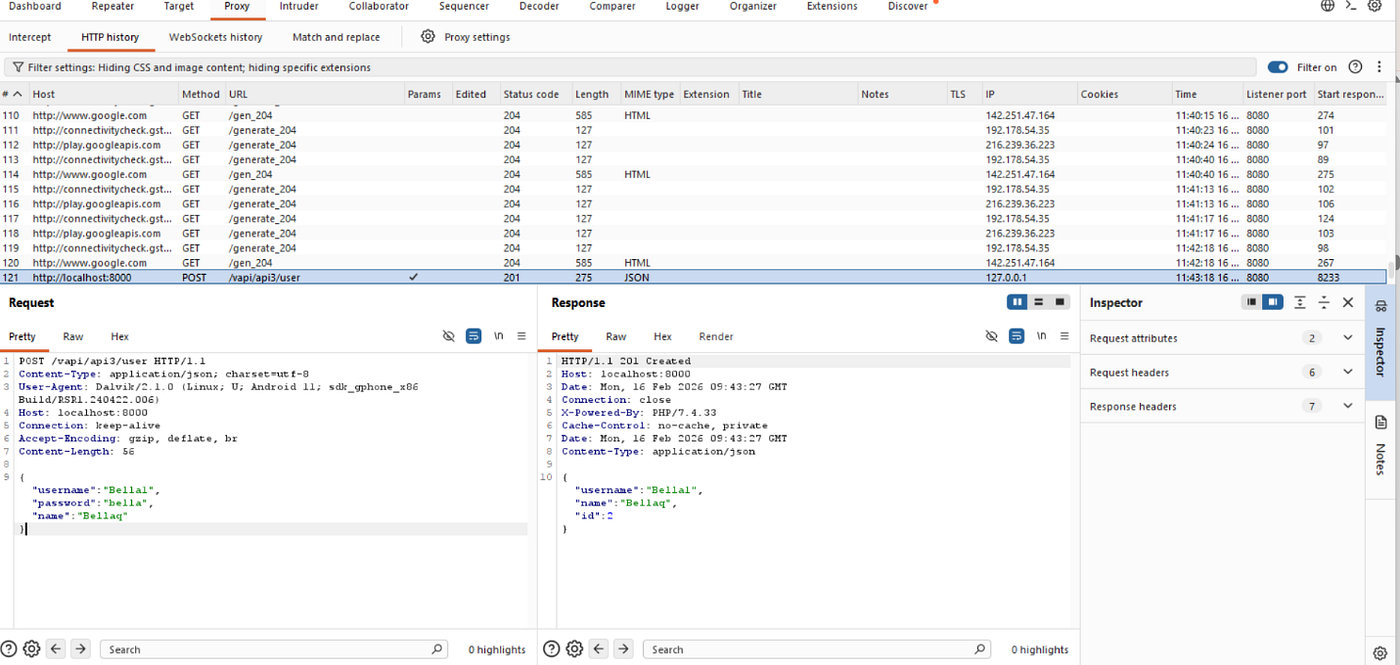Toggle line wrap icon in Response panel
1400x665 pixels.
[1016, 337]
